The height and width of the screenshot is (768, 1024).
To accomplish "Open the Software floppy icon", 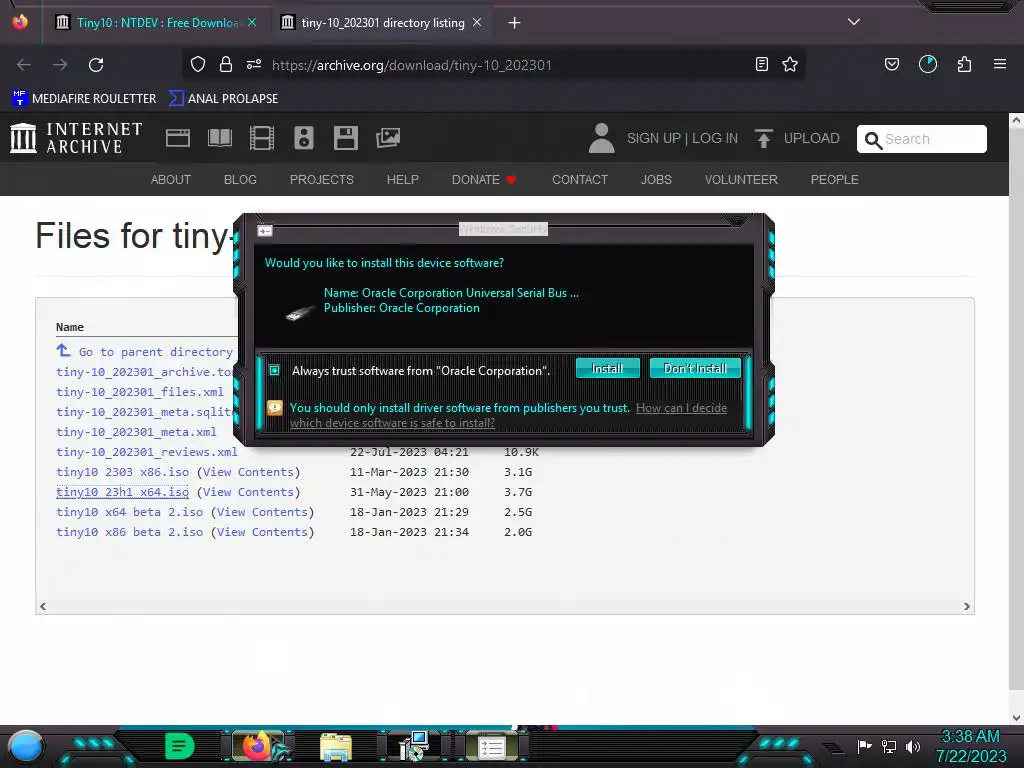I will [x=345, y=138].
